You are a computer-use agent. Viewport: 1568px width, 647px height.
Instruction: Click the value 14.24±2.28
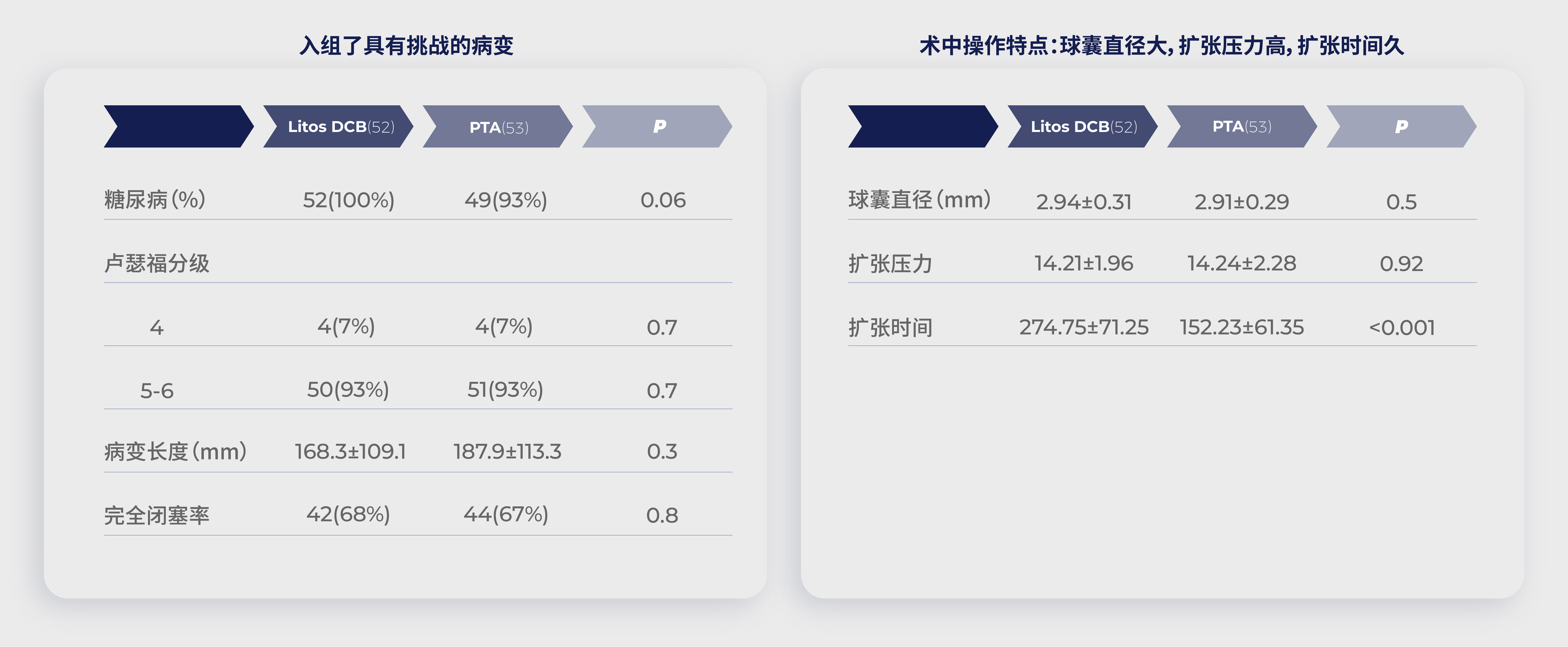[x=1242, y=263]
